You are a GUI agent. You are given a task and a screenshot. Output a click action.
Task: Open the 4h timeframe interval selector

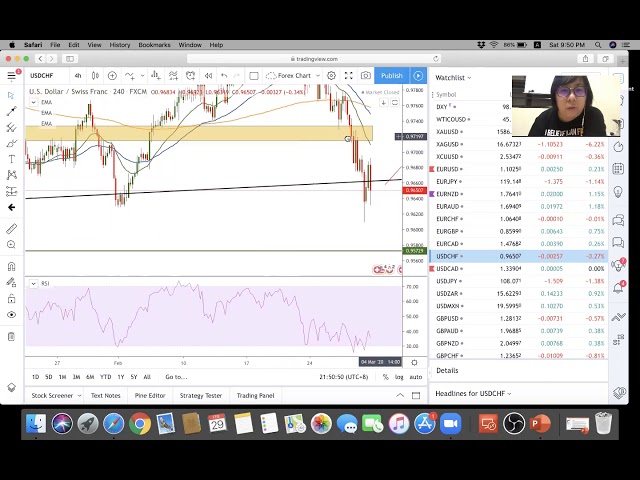[78, 76]
